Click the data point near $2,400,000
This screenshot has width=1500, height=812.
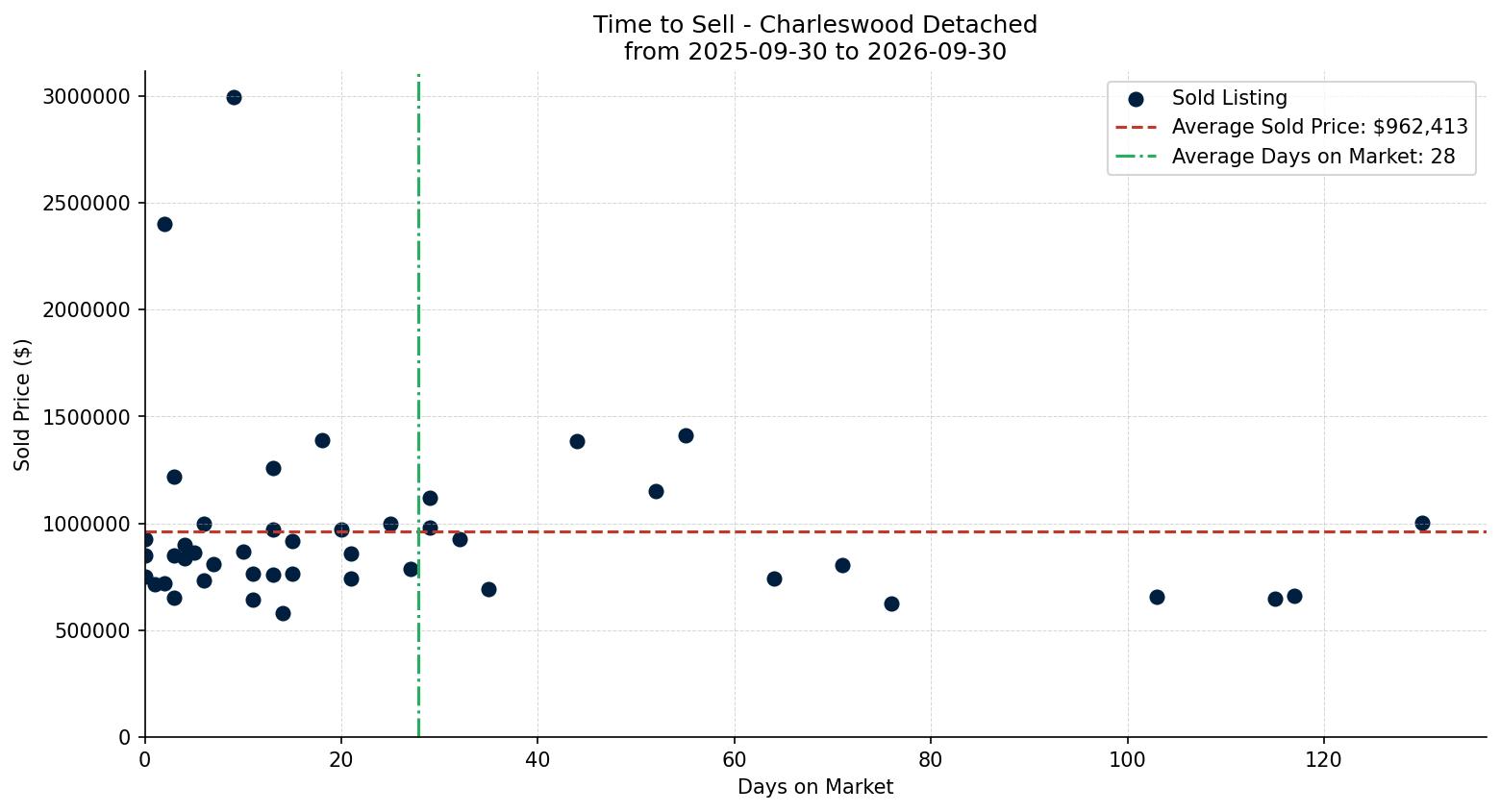(x=164, y=224)
